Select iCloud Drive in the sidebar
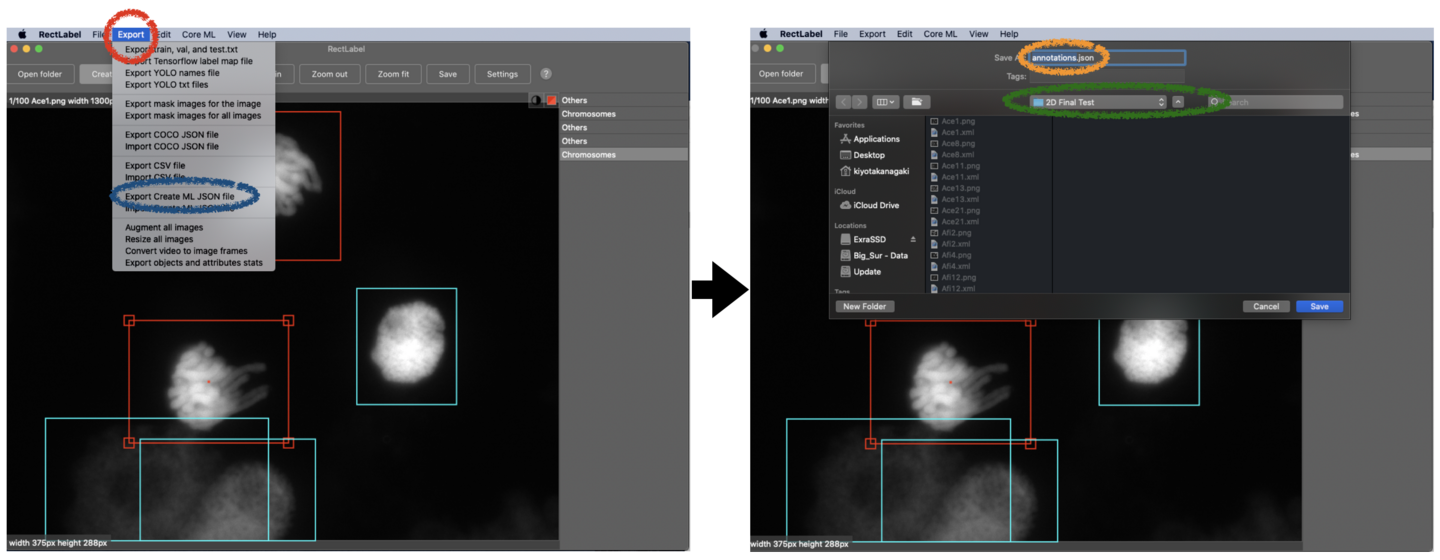1440x560 pixels. pyautogui.click(x=875, y=205)
